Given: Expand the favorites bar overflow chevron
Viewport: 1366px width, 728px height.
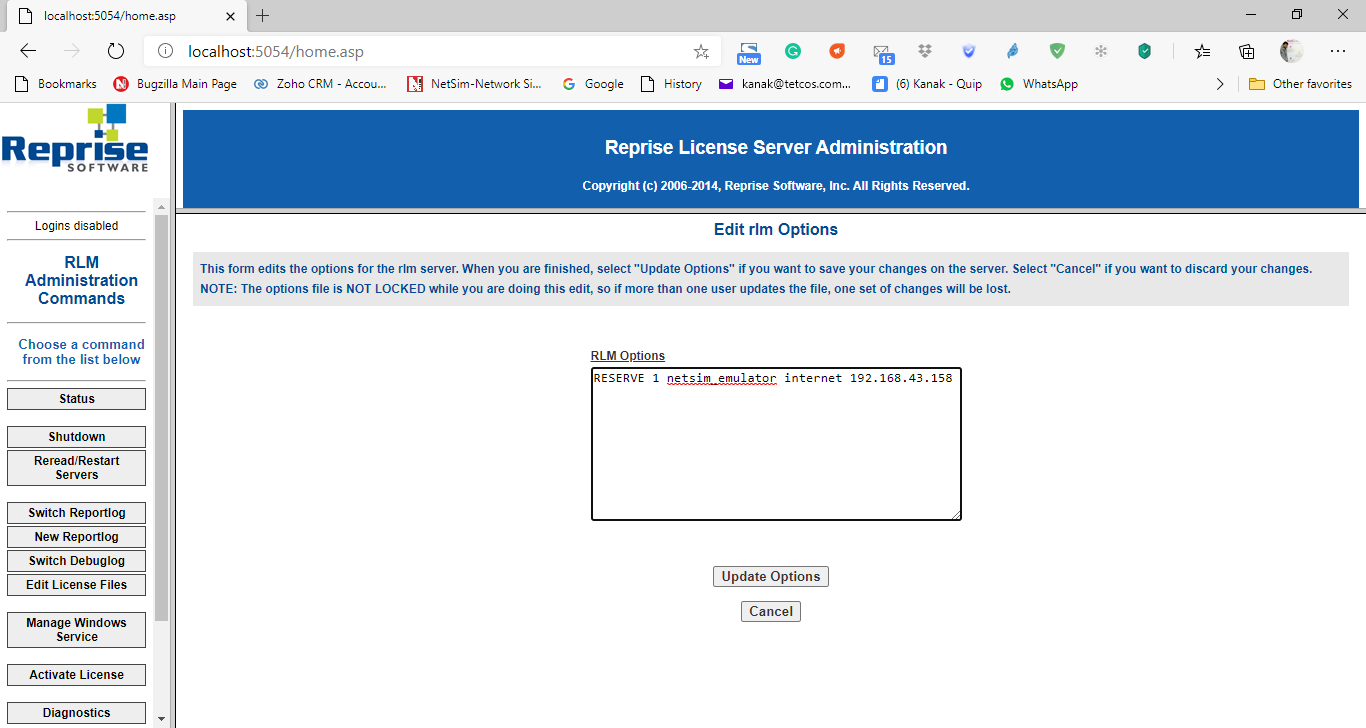Looking at the screenshot, I should [x=1220, y=84].
